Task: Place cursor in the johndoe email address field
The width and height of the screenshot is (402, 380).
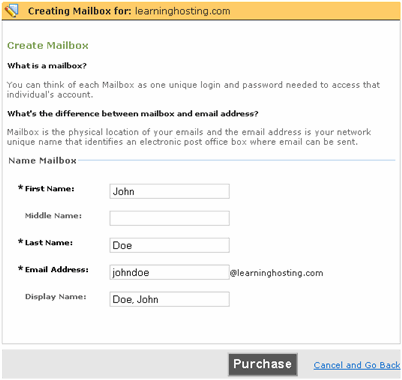Action: click(x=169, y=272)
